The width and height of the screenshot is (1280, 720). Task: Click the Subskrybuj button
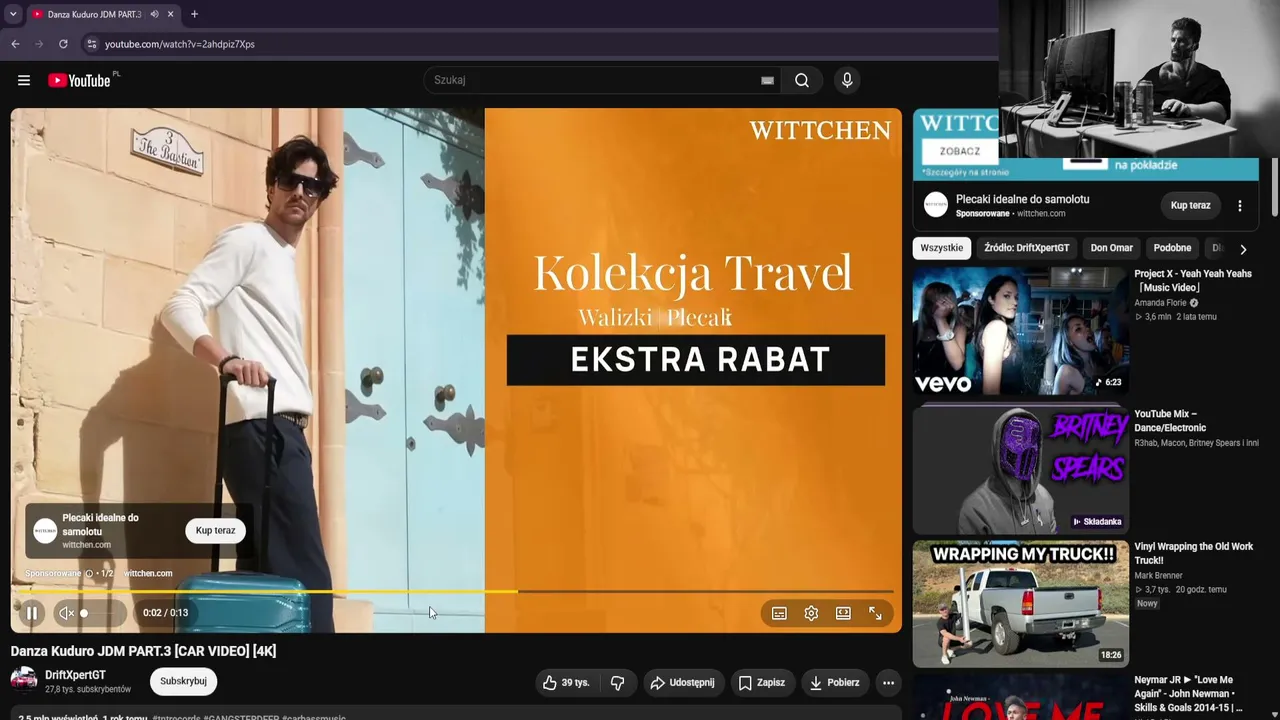coord(183,681)
